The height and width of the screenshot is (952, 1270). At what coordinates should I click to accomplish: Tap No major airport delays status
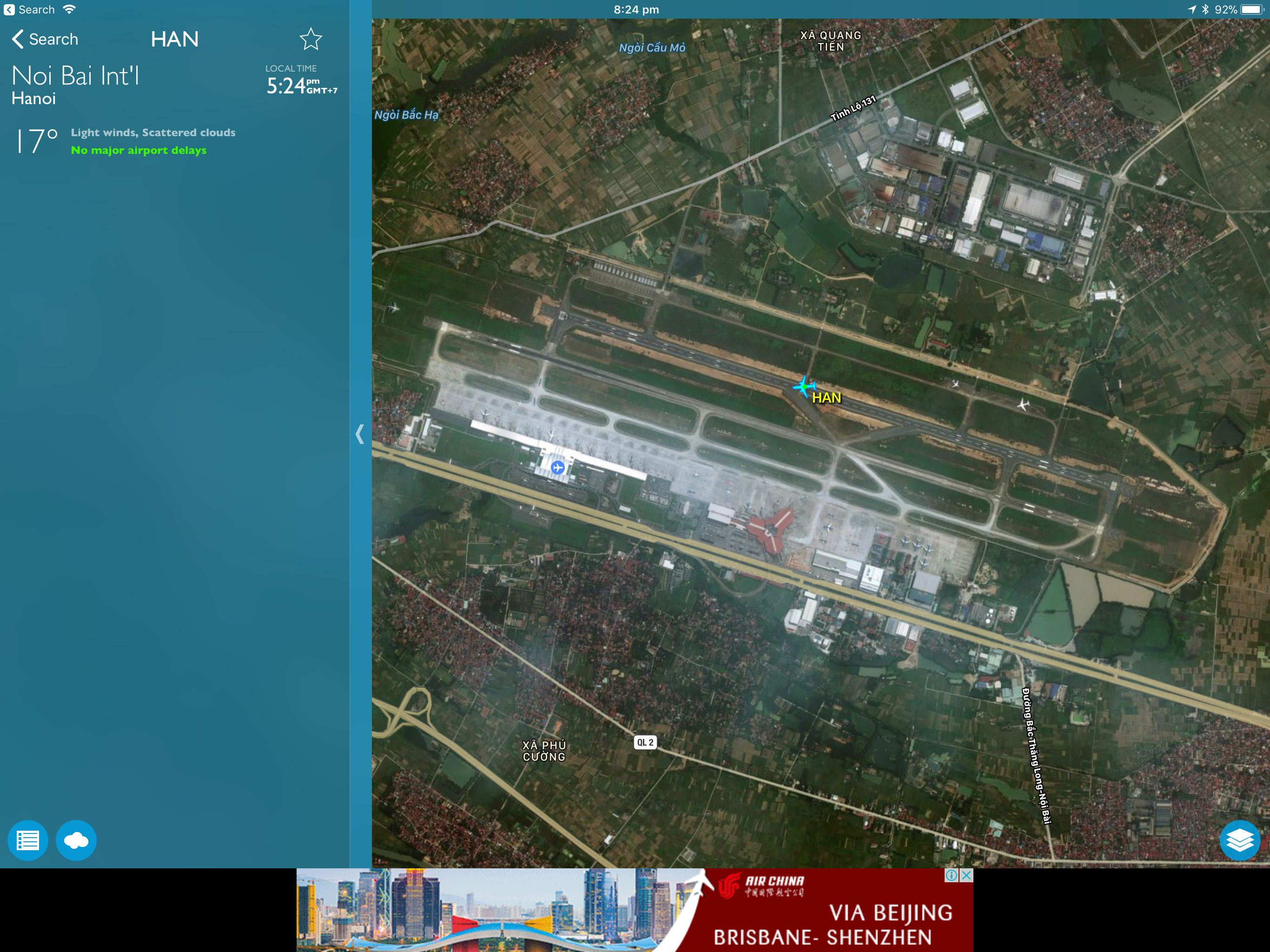click(x=139, y=151)
